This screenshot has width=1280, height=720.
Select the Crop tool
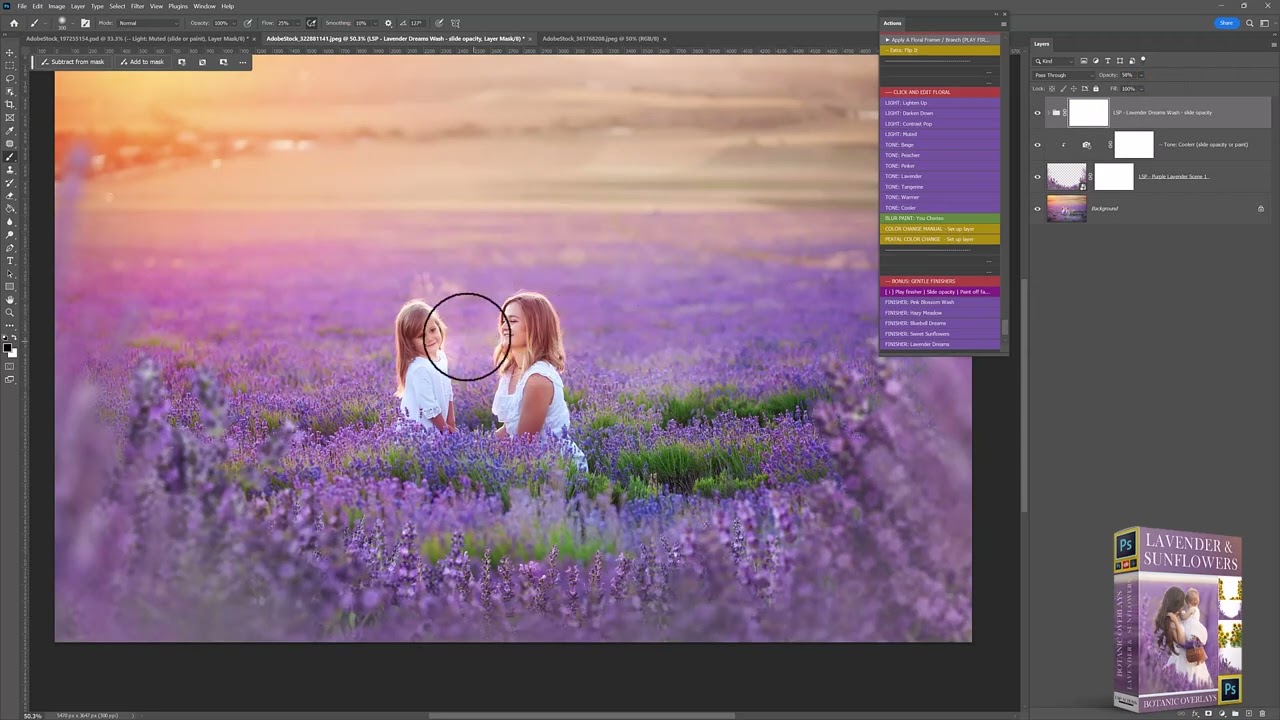point(10,104)
